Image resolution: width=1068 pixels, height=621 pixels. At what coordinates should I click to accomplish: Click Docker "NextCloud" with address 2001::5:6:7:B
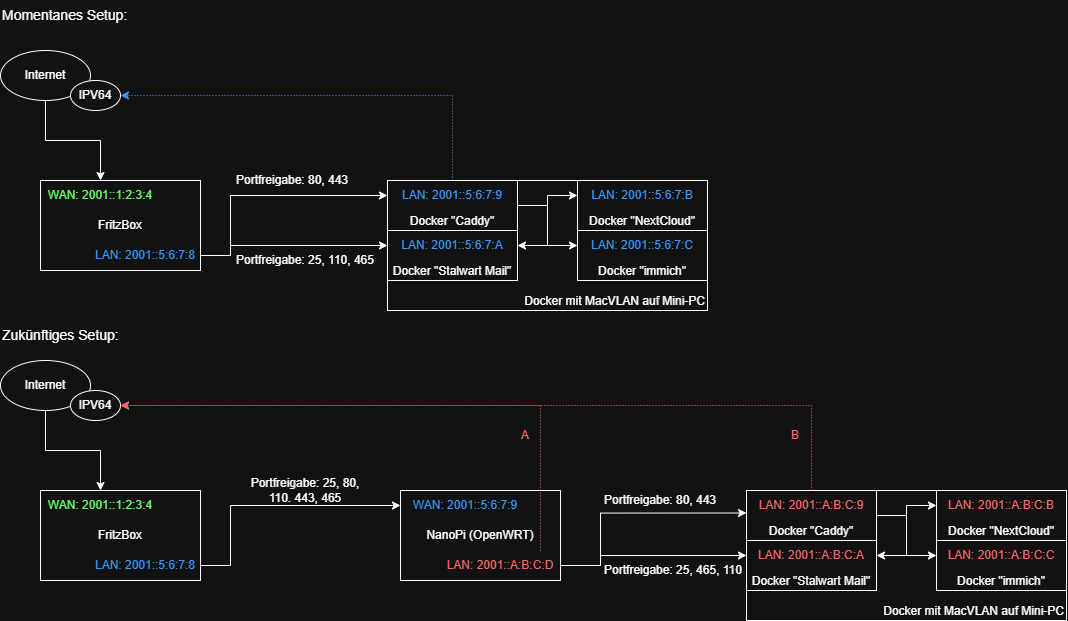tap(641, 207)
